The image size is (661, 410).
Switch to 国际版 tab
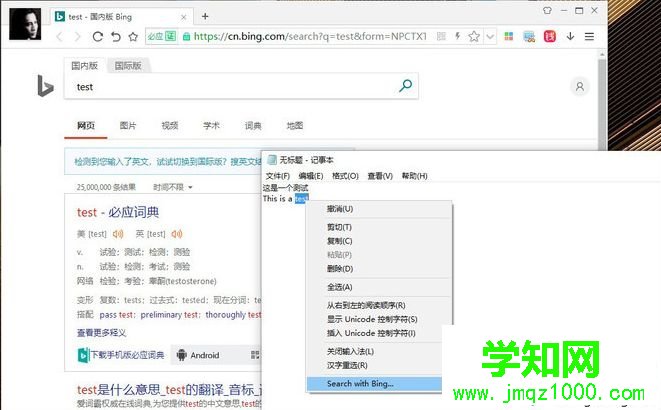coord(128,66)
